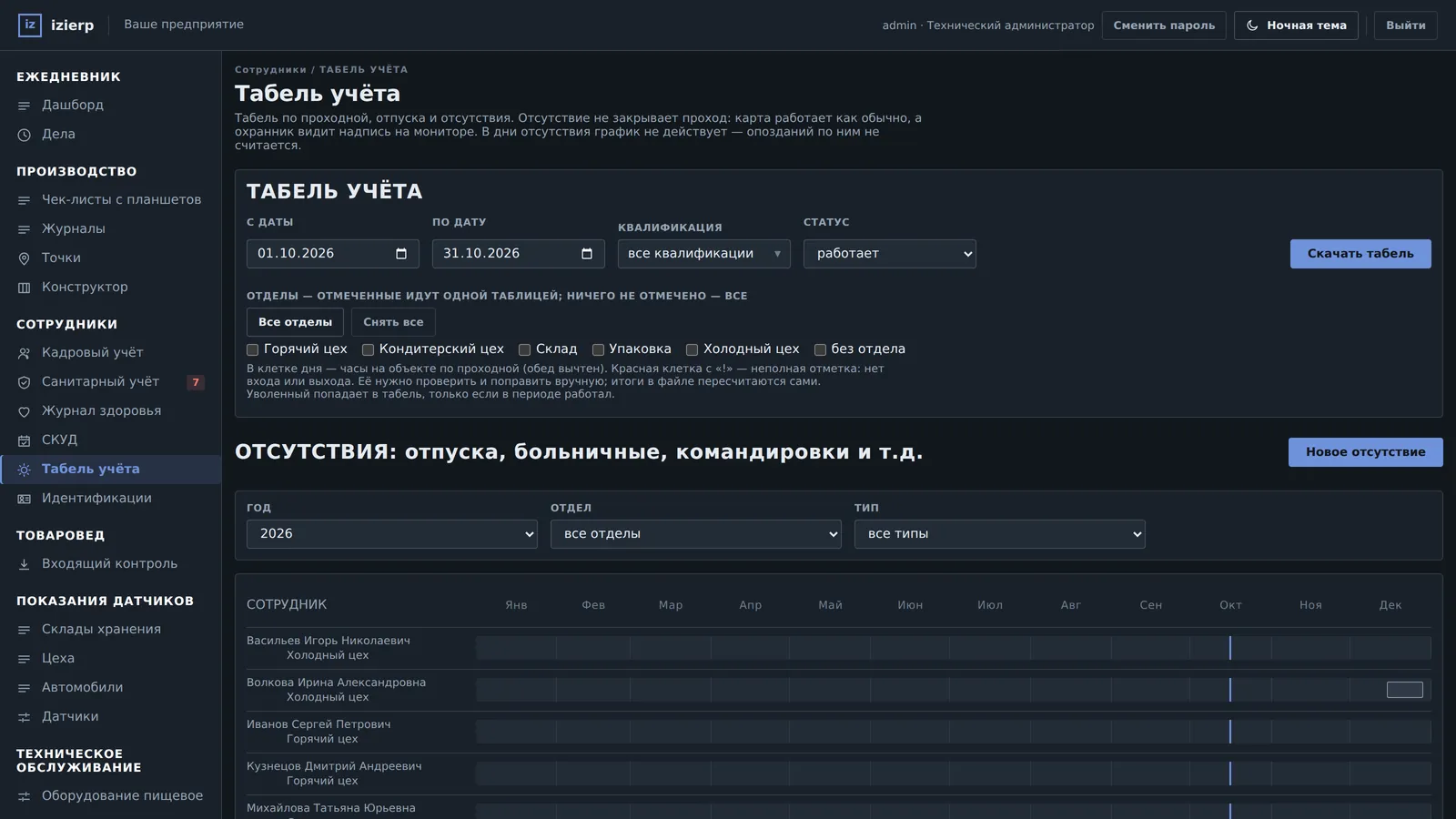1456x819 pixels.
Task: Click the Конструктор columns icon
Action: [25, 288]
